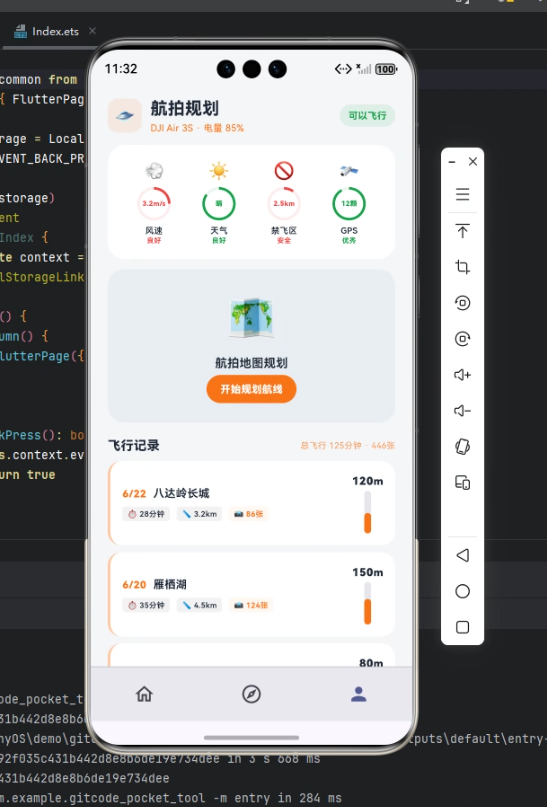The width and height of the screenshot is (547, 807).
Task: Tap the world map icon
Action: tap(251, 317)
